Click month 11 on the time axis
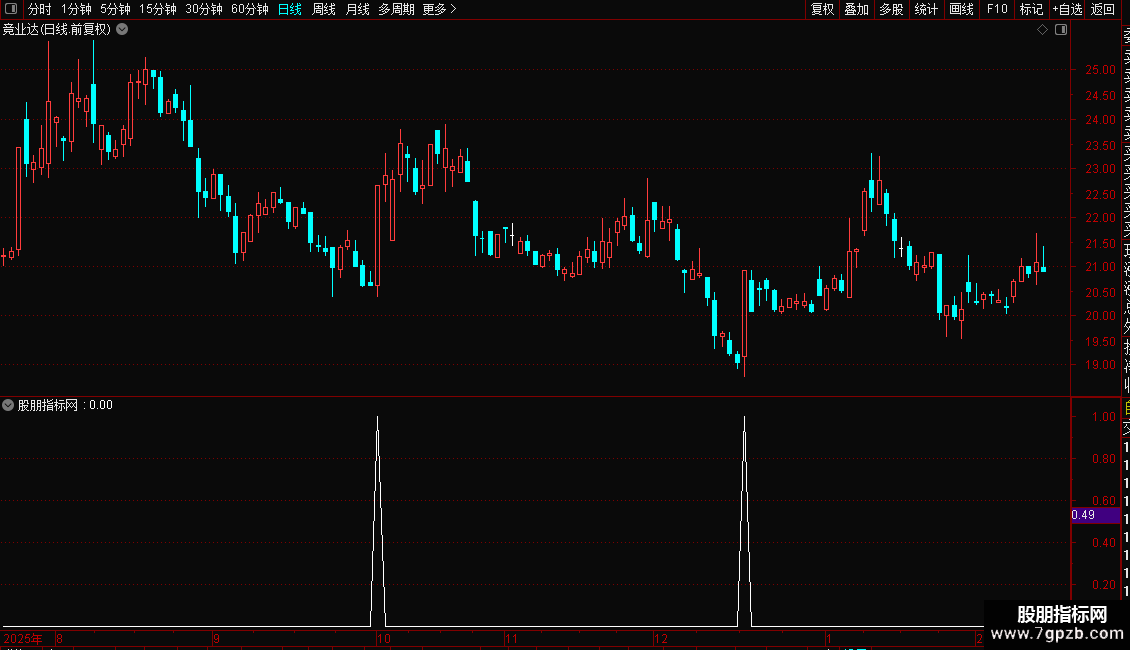Image resolution: width=1130 pixels, height=650 pixels. (511, 638)
